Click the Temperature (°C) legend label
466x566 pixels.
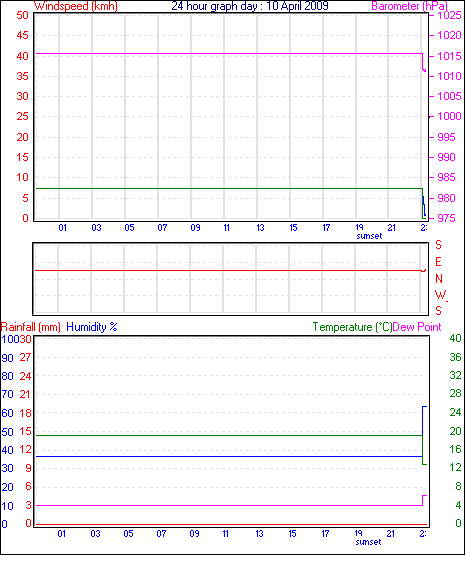[x=352, y=327]
